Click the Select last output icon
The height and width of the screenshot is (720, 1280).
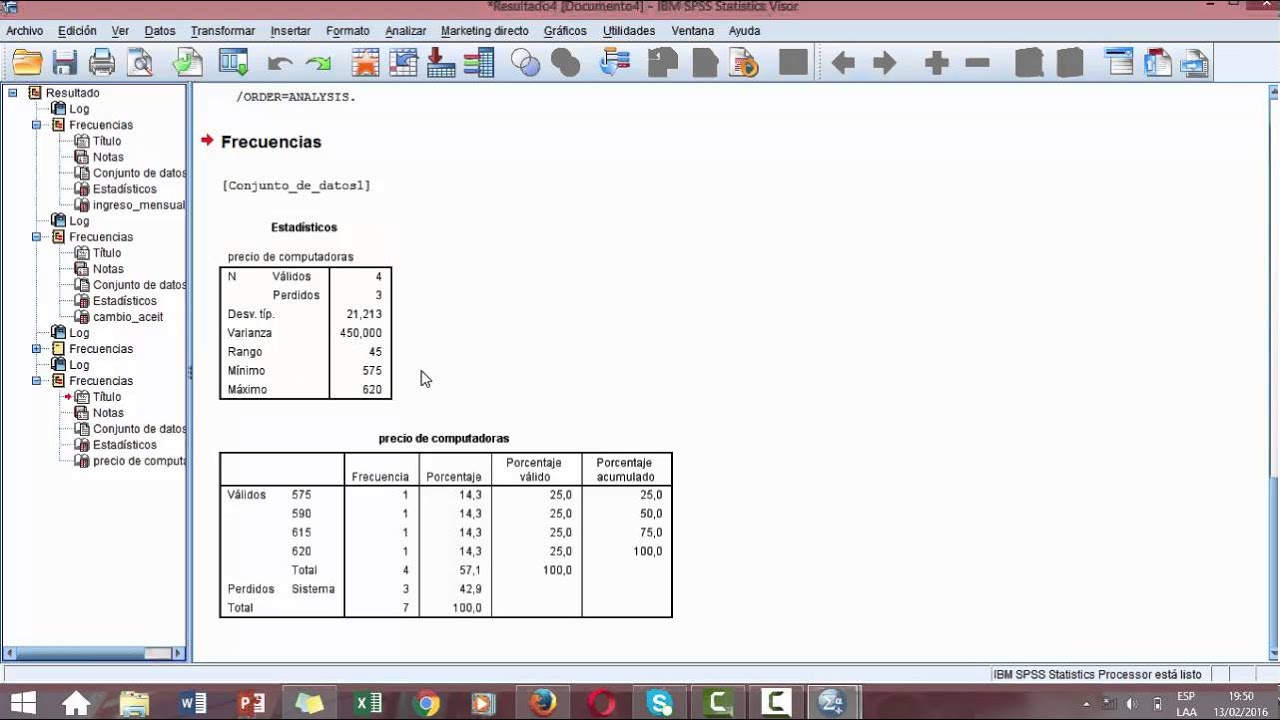[x=614, y=63]
